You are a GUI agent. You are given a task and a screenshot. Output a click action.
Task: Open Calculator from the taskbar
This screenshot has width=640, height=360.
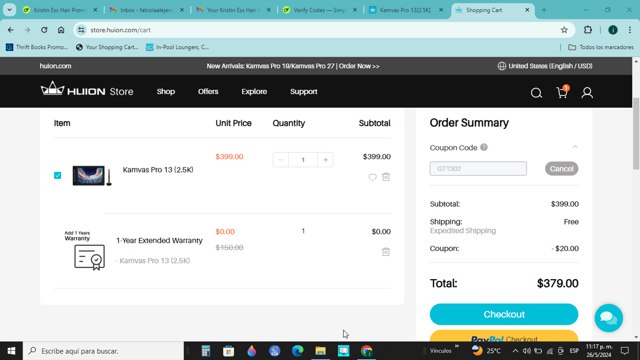click(x=206, y=351)
